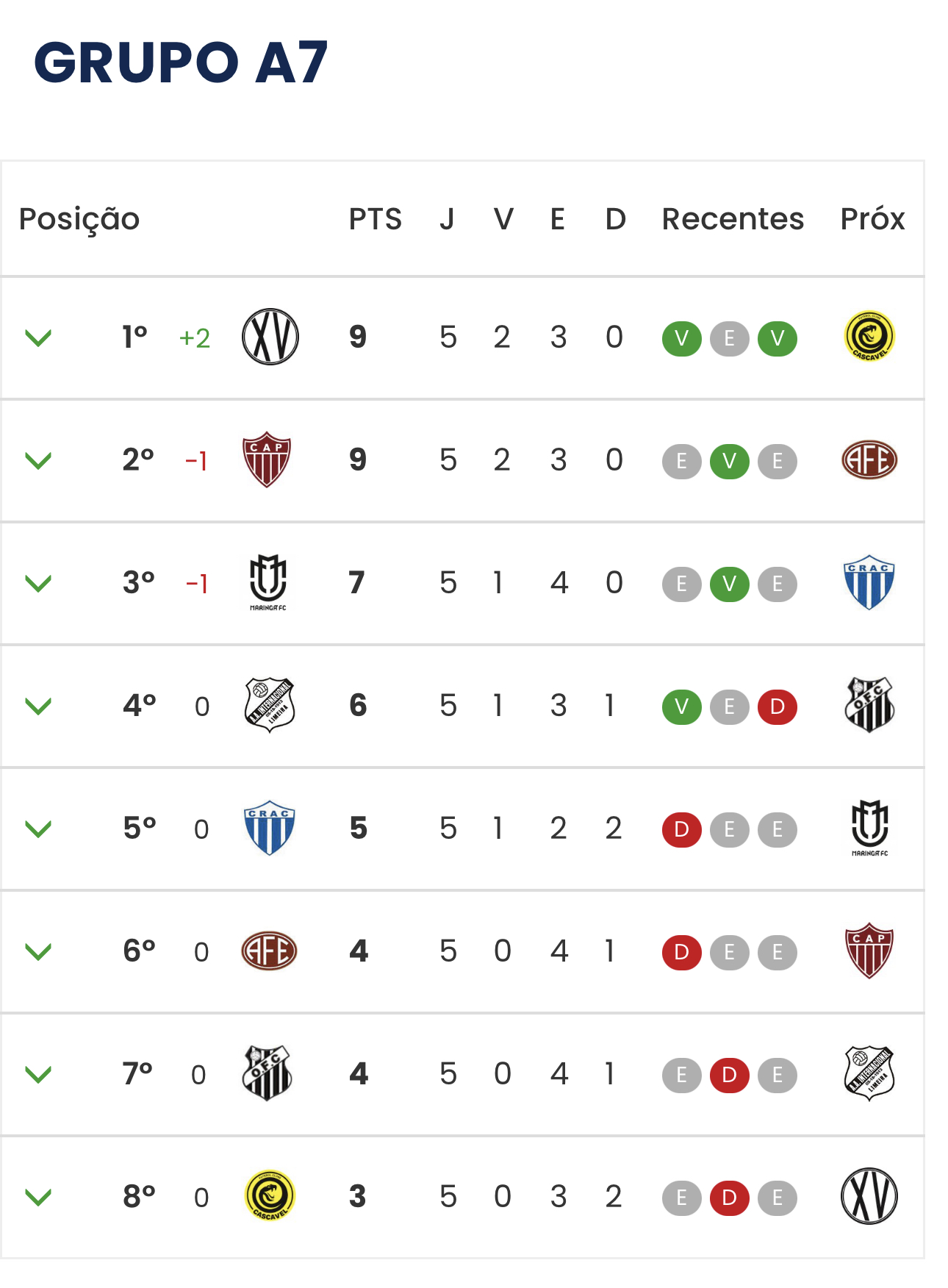Click the first green V badge in the 1st place row
Viewport: 948px width, 1288px height.
click(682, 339)
